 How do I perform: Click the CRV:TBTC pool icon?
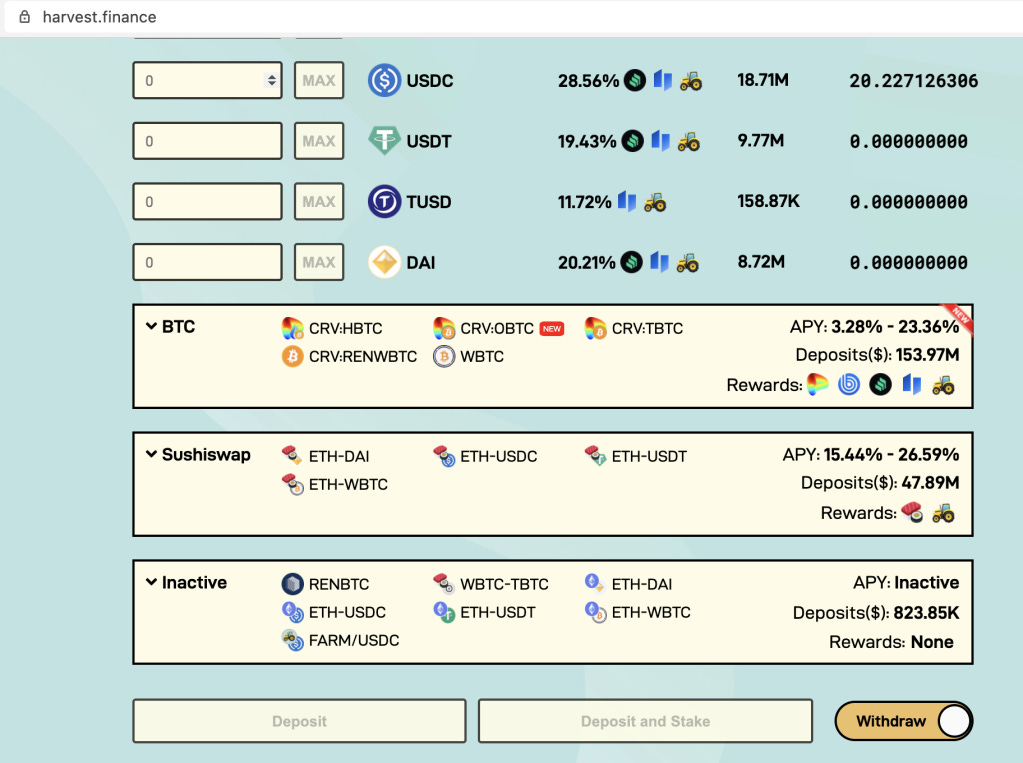(x=595, y=328)
